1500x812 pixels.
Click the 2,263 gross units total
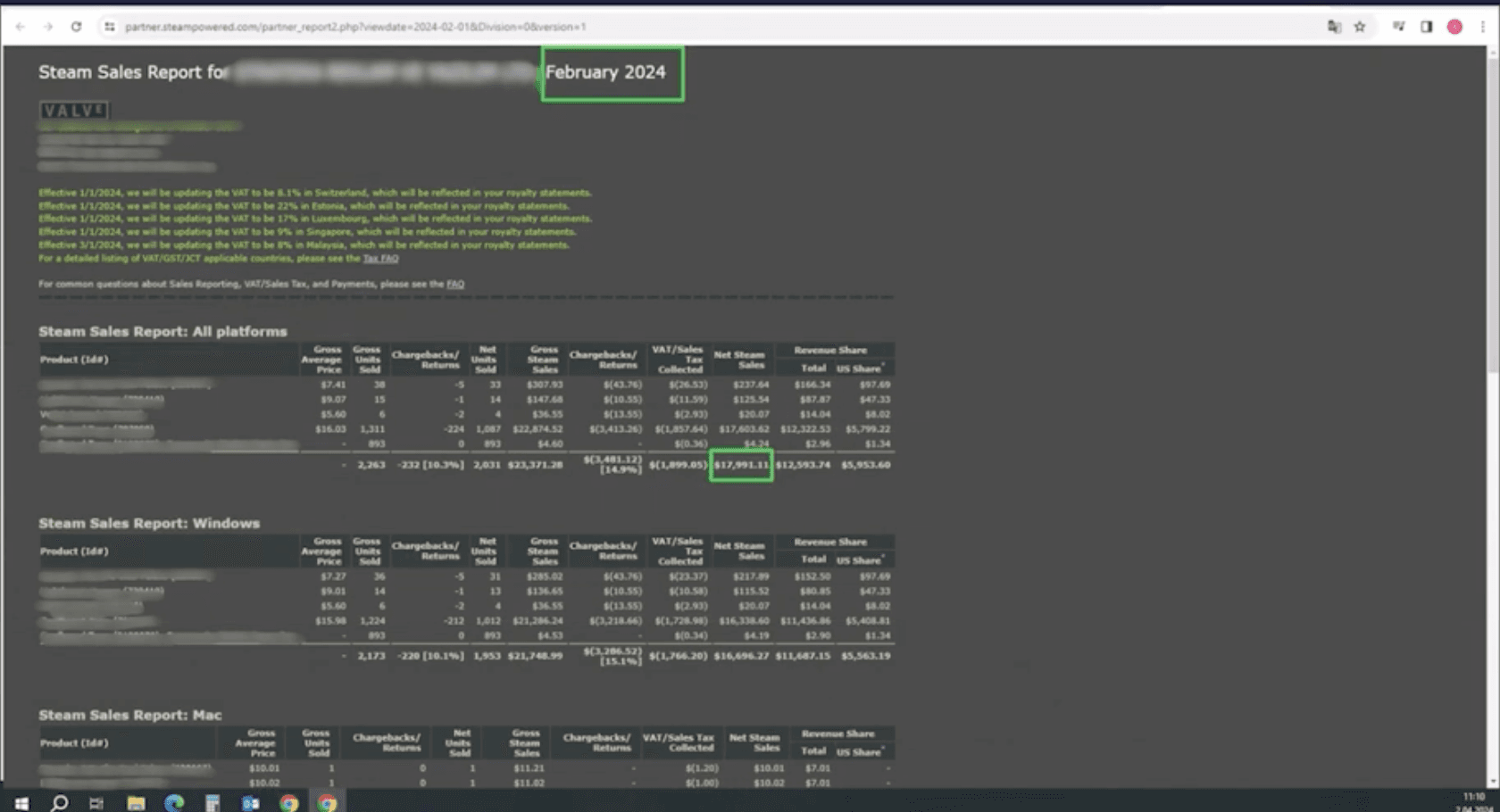click(x=371, y=465)
